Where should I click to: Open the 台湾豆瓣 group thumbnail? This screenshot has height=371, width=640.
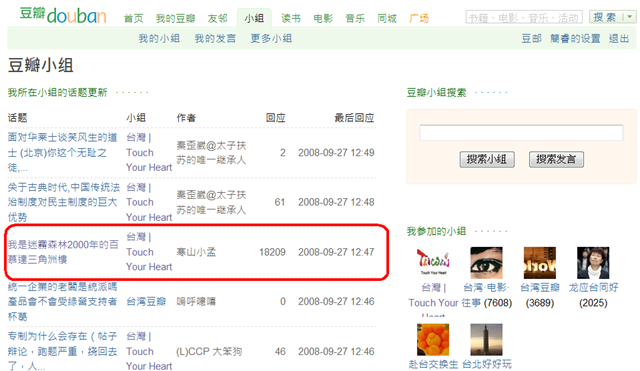click(540, 263)
